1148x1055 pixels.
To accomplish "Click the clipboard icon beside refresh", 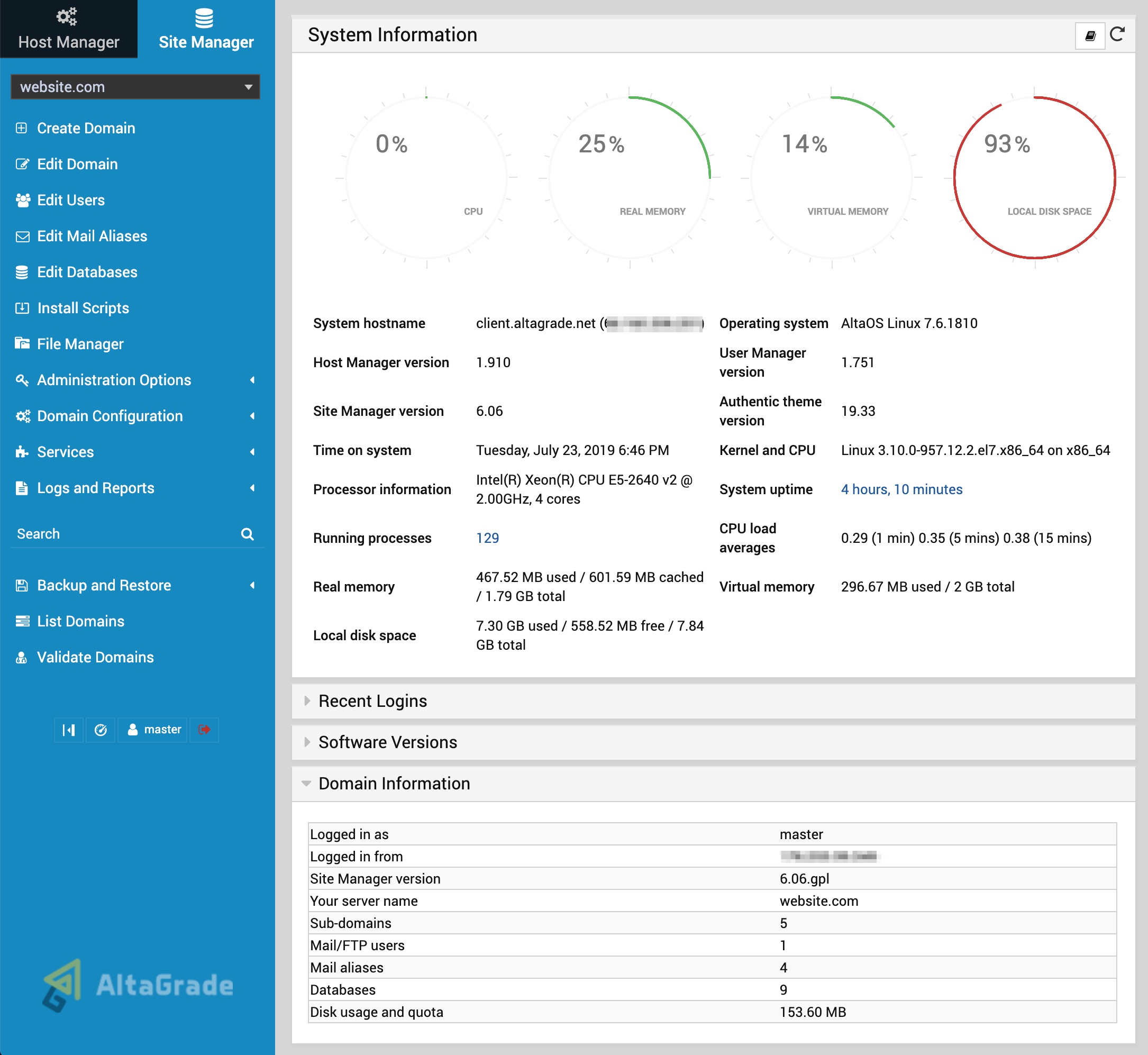I will coord(1090,36).
